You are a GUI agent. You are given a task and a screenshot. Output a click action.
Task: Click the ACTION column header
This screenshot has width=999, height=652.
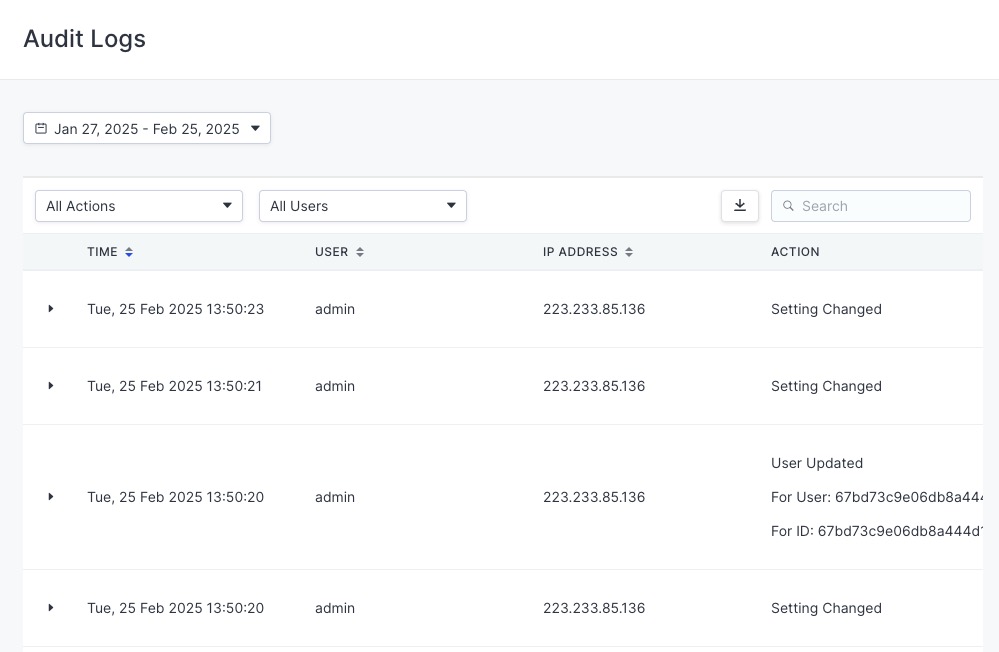point(795,252)
